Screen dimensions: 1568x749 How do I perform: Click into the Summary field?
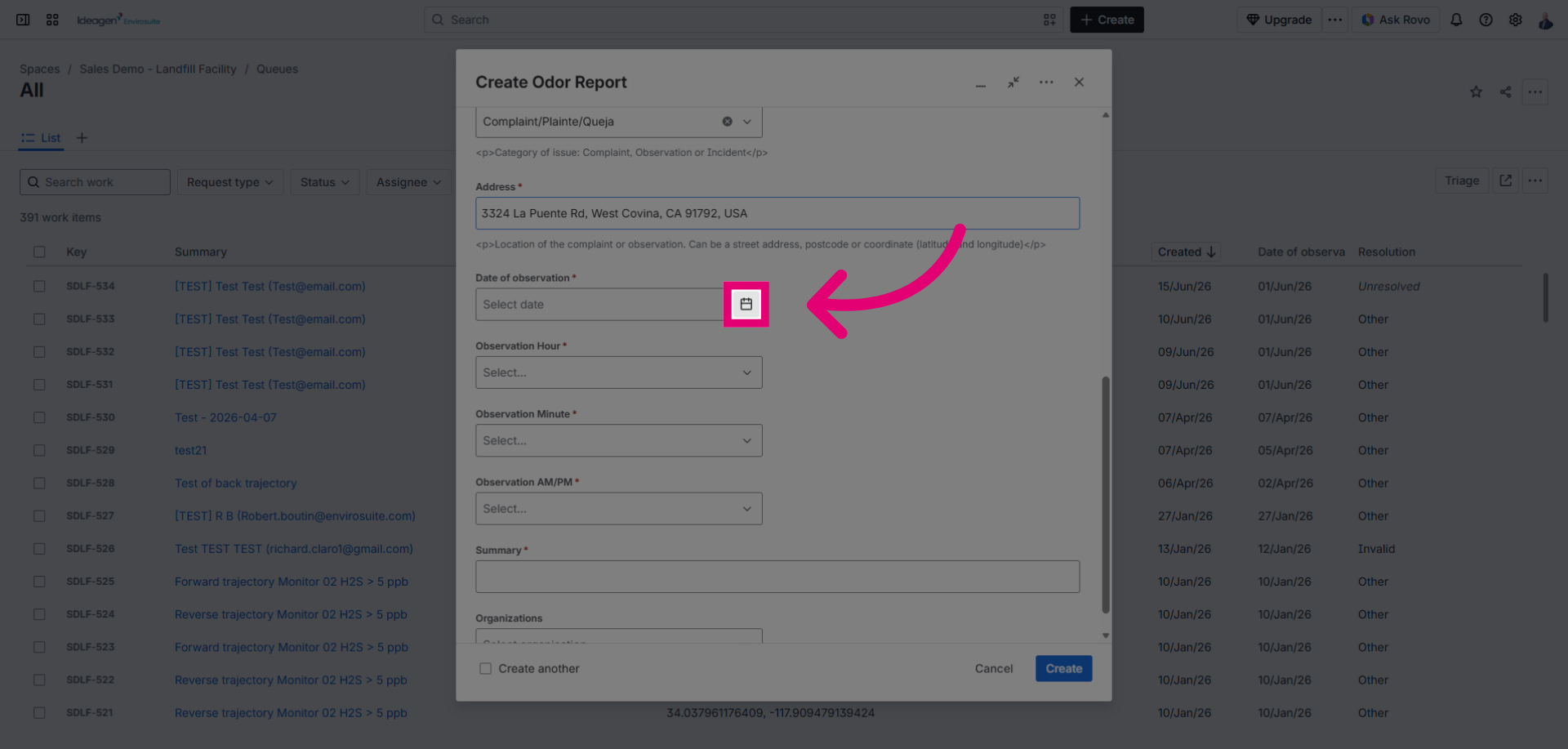[777, 577]
